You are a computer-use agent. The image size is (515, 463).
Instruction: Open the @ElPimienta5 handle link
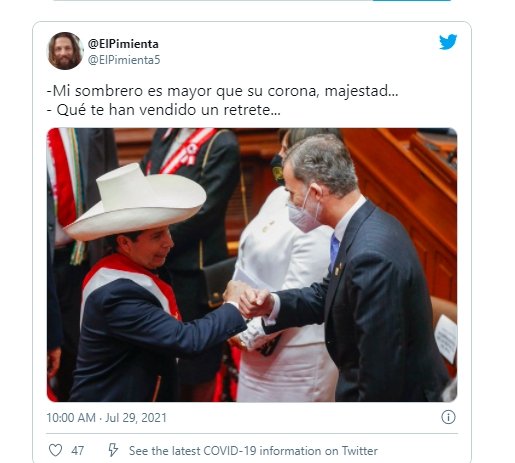124,60
